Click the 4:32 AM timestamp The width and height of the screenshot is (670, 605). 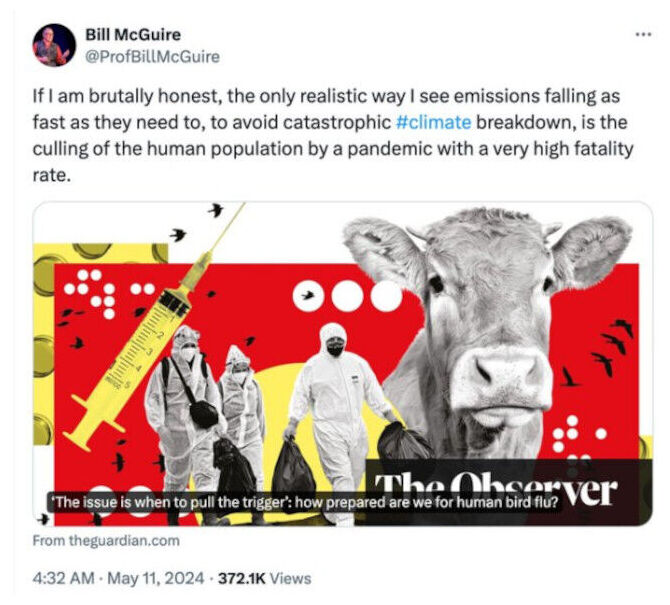[x=63, y=578]
